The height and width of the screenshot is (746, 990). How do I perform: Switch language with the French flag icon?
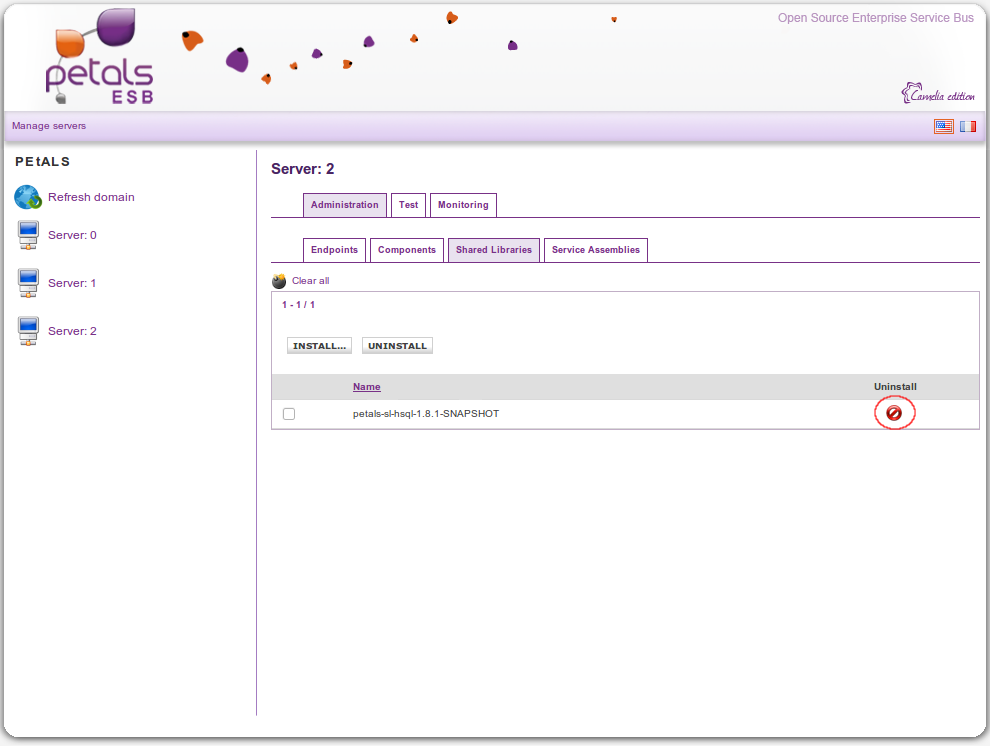[967, 126]
